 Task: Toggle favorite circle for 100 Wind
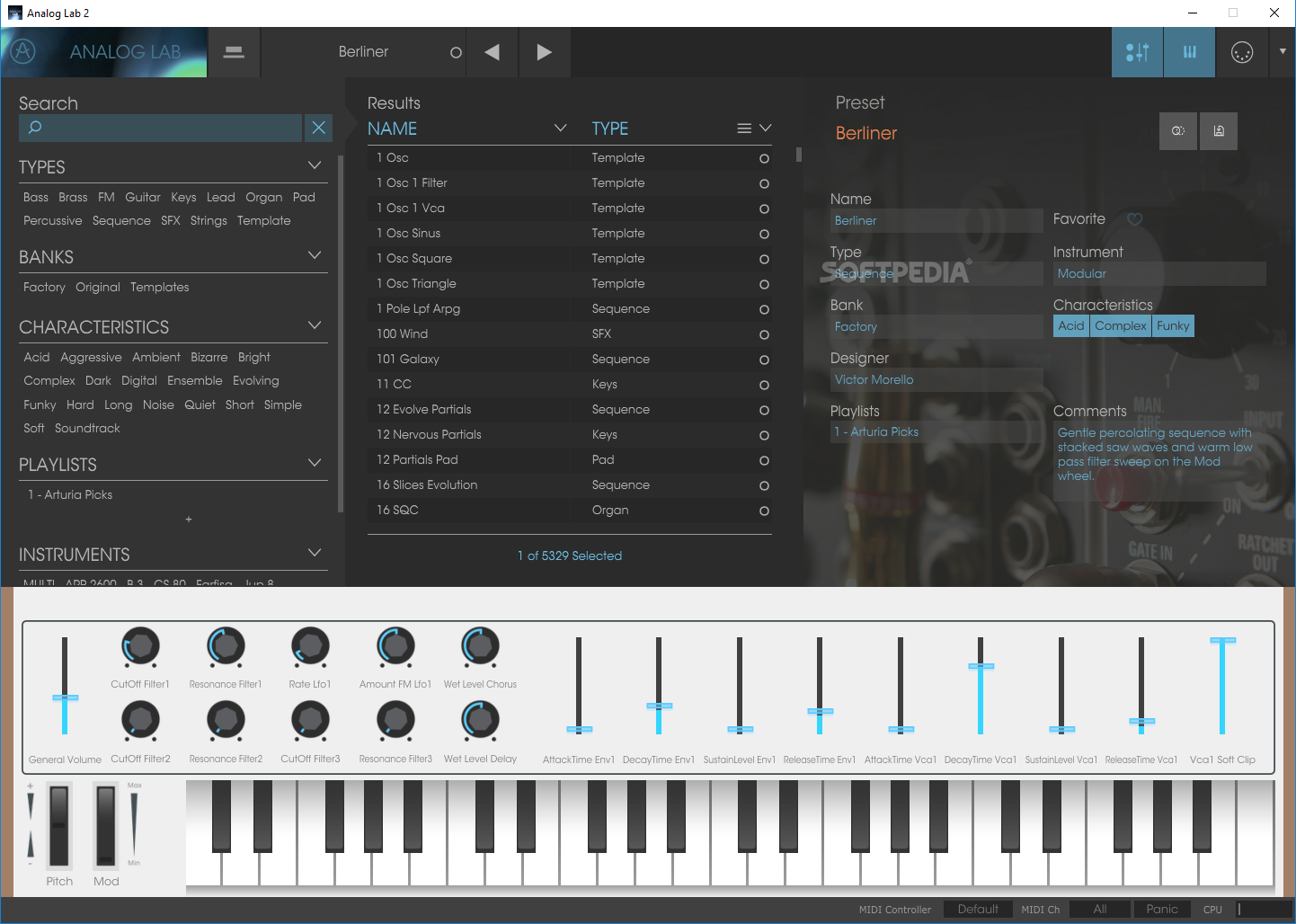(x=764, y=334)
